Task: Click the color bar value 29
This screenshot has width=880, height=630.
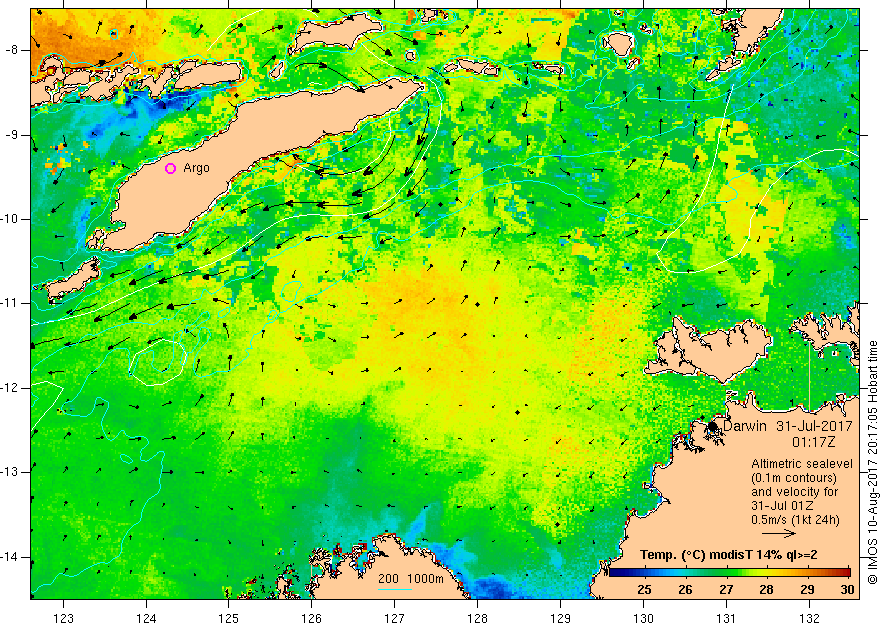Action: pyautogui.click(x=807, y=589)
